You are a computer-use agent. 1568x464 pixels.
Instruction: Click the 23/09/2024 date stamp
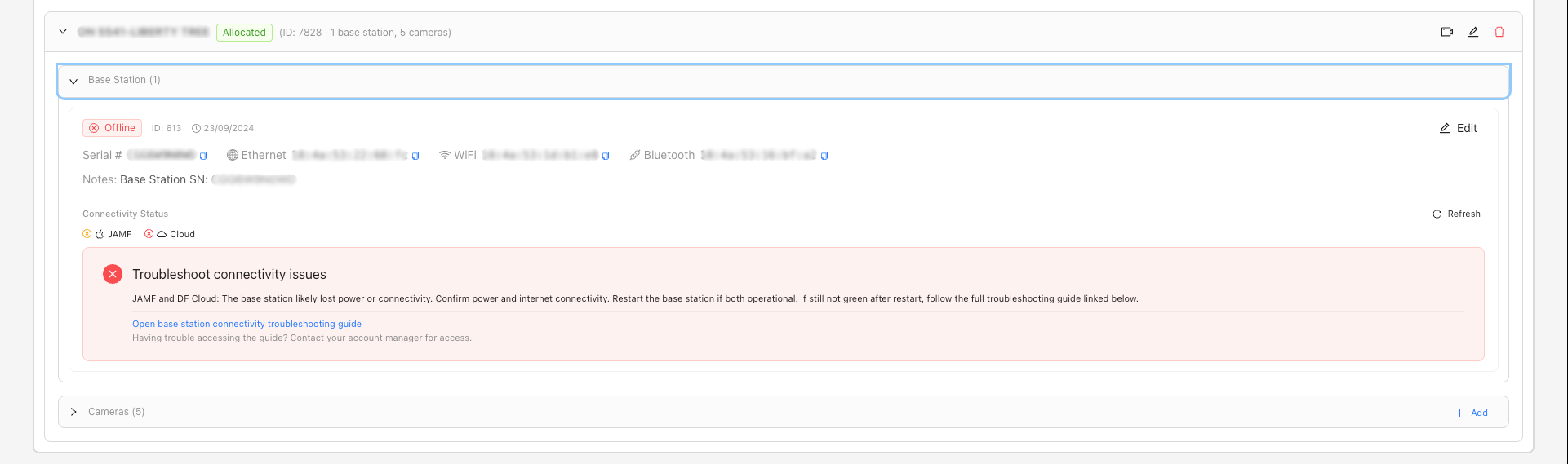coord(224,128)
